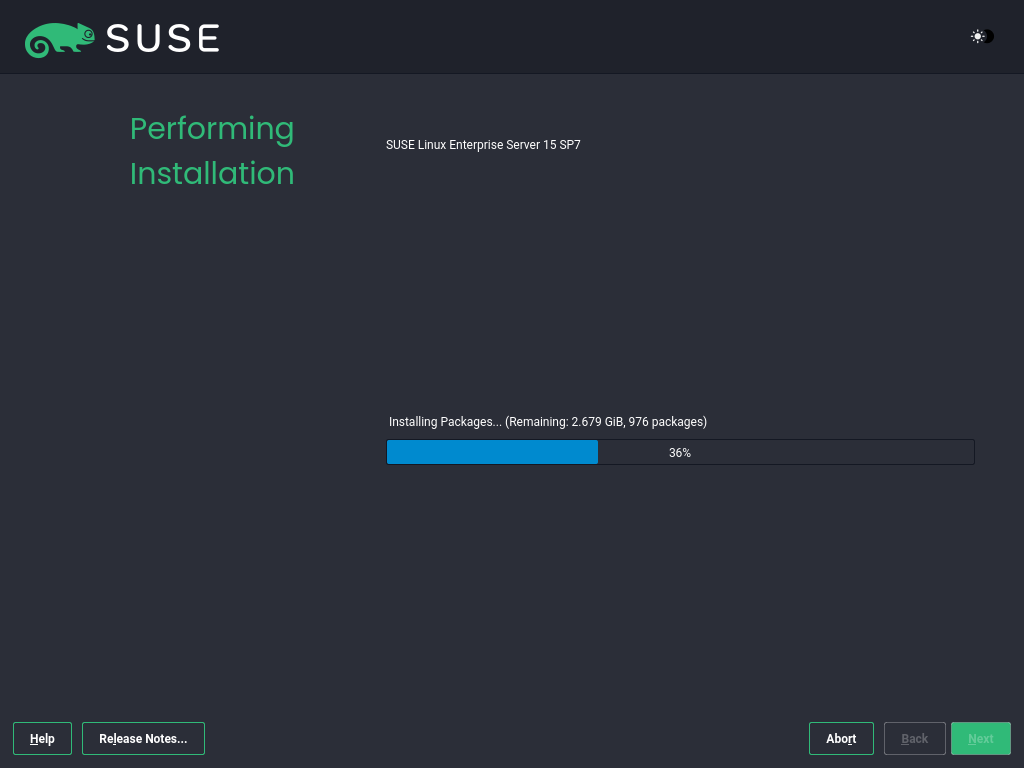Click the SUSE wordmark in header
Image resolution: width=1024 pixels, height=768 pixels.
coord(162,38)
